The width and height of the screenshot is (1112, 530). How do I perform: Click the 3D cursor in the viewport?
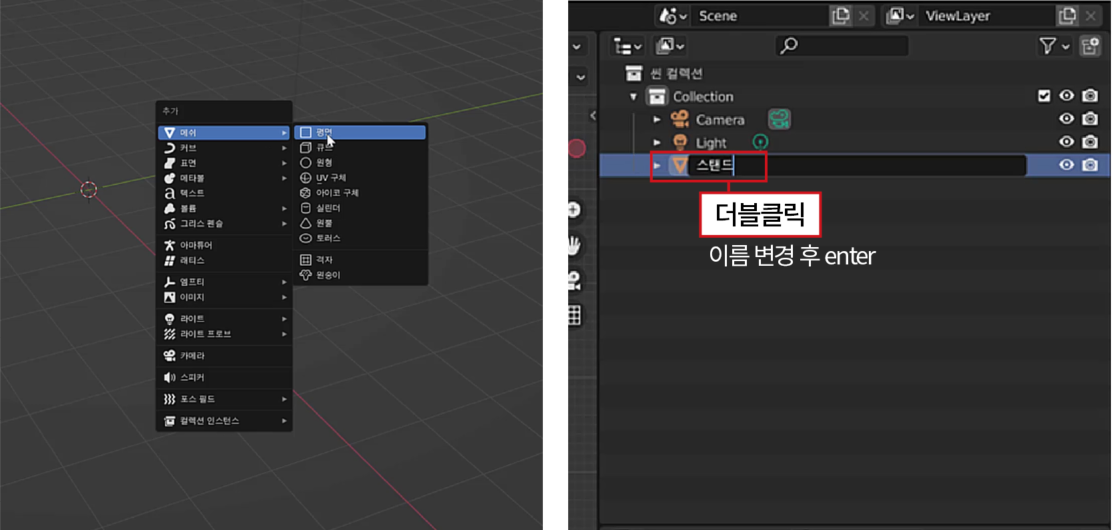click(x=89, y=189)
